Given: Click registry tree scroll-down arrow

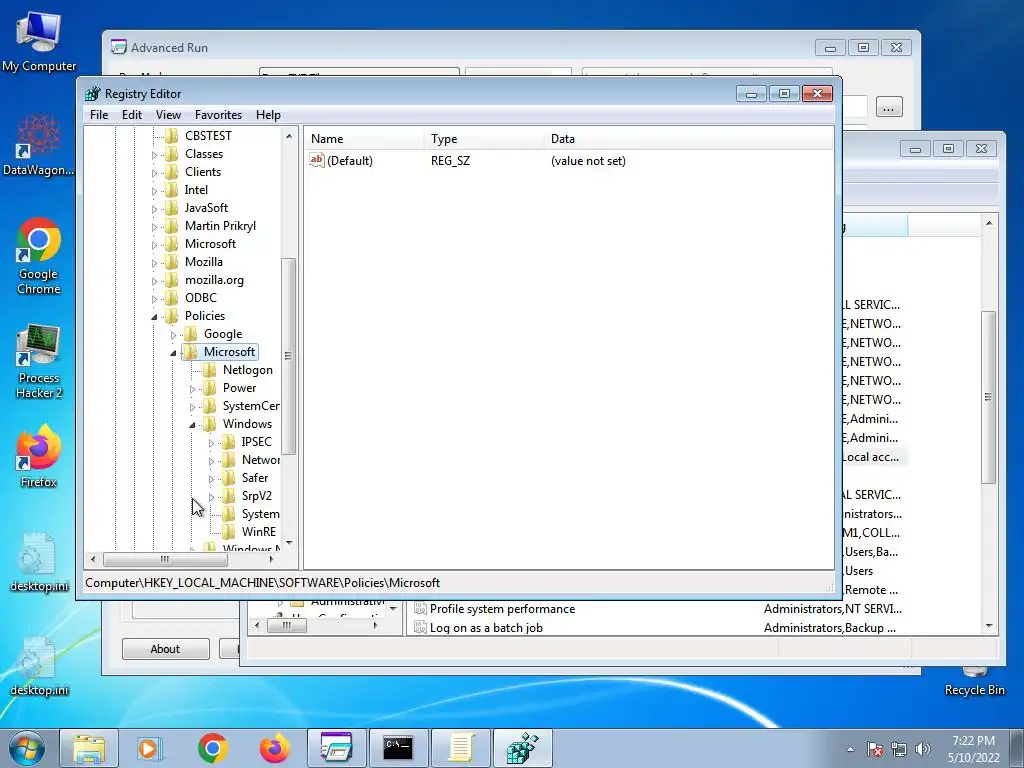Looking at the screenshot, I should (x=289, y=542).
